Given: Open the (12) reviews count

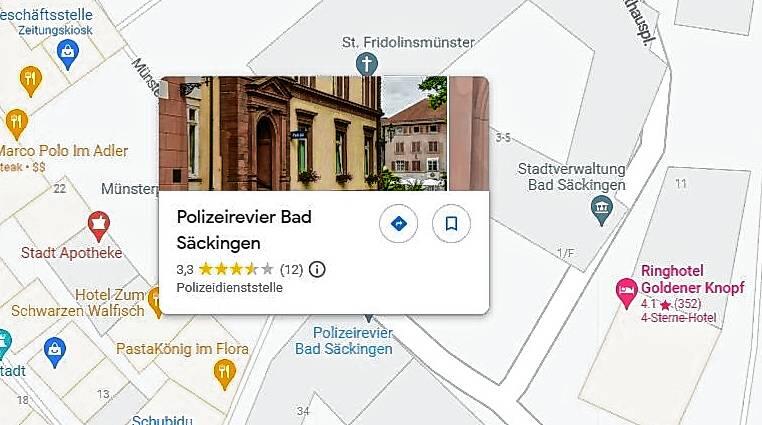Looking at the screenshot, I should [292, 269].
